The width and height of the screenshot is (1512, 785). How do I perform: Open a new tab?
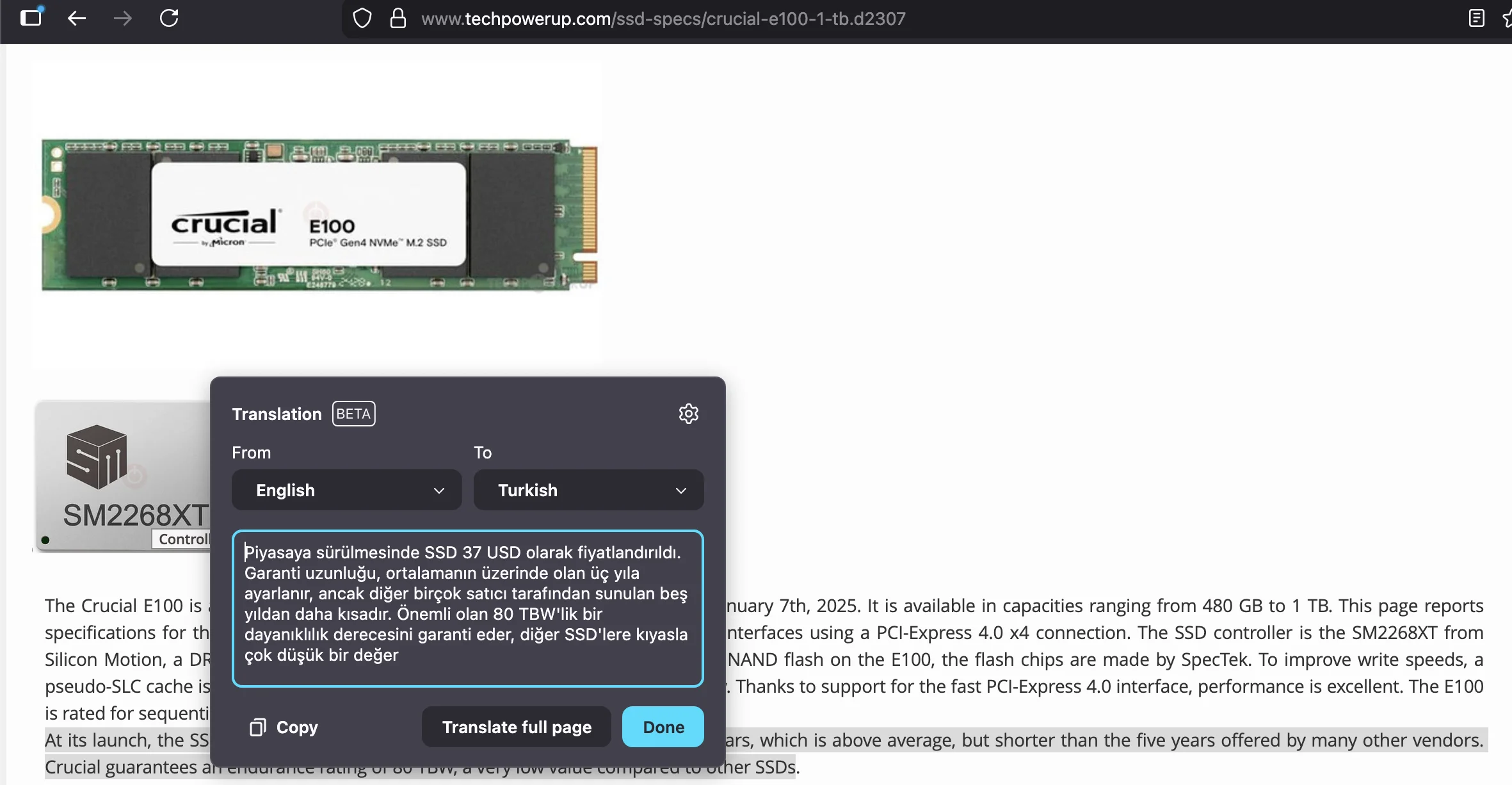(31, 18)
